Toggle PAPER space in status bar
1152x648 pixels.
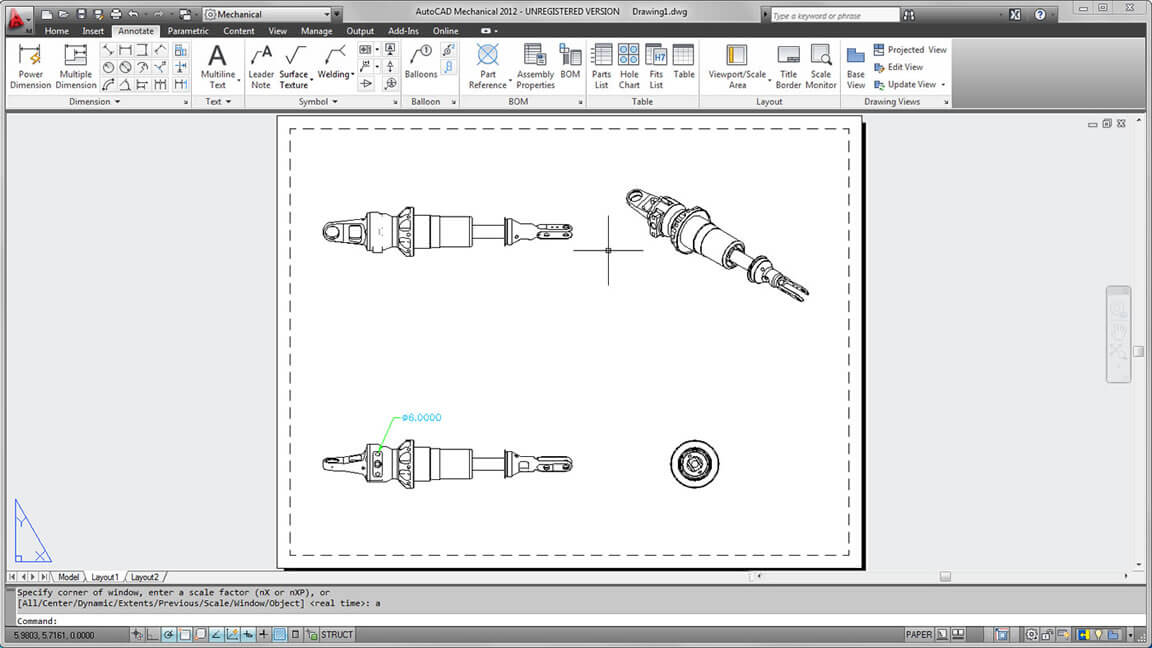pos(918,635)
